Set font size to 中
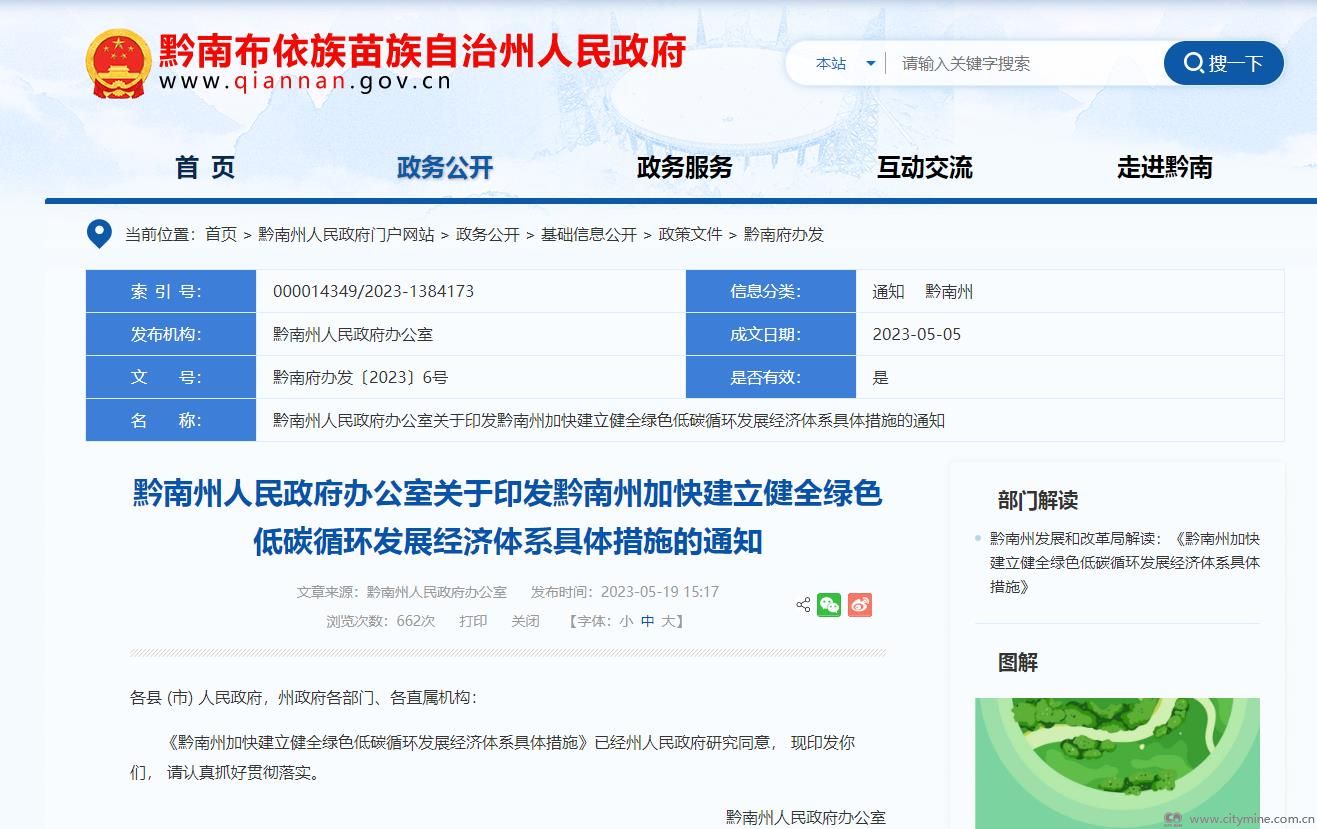 pos(648,621)
